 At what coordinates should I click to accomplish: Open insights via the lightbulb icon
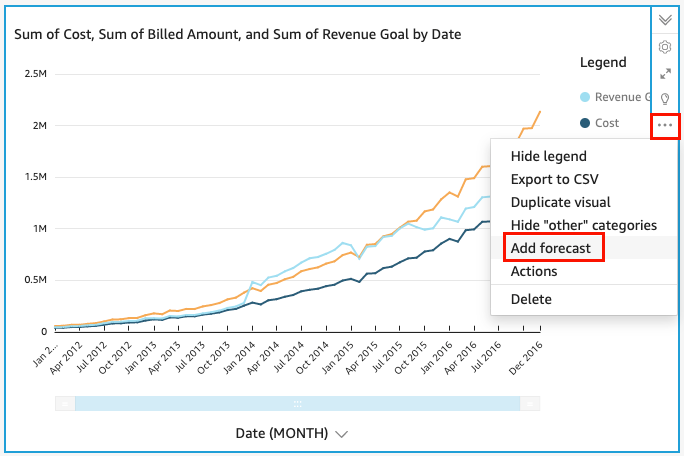(665, 99)
